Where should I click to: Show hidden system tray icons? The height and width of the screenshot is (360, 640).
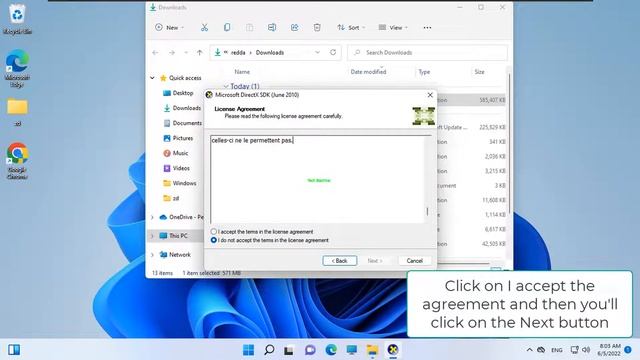[529, 350]
